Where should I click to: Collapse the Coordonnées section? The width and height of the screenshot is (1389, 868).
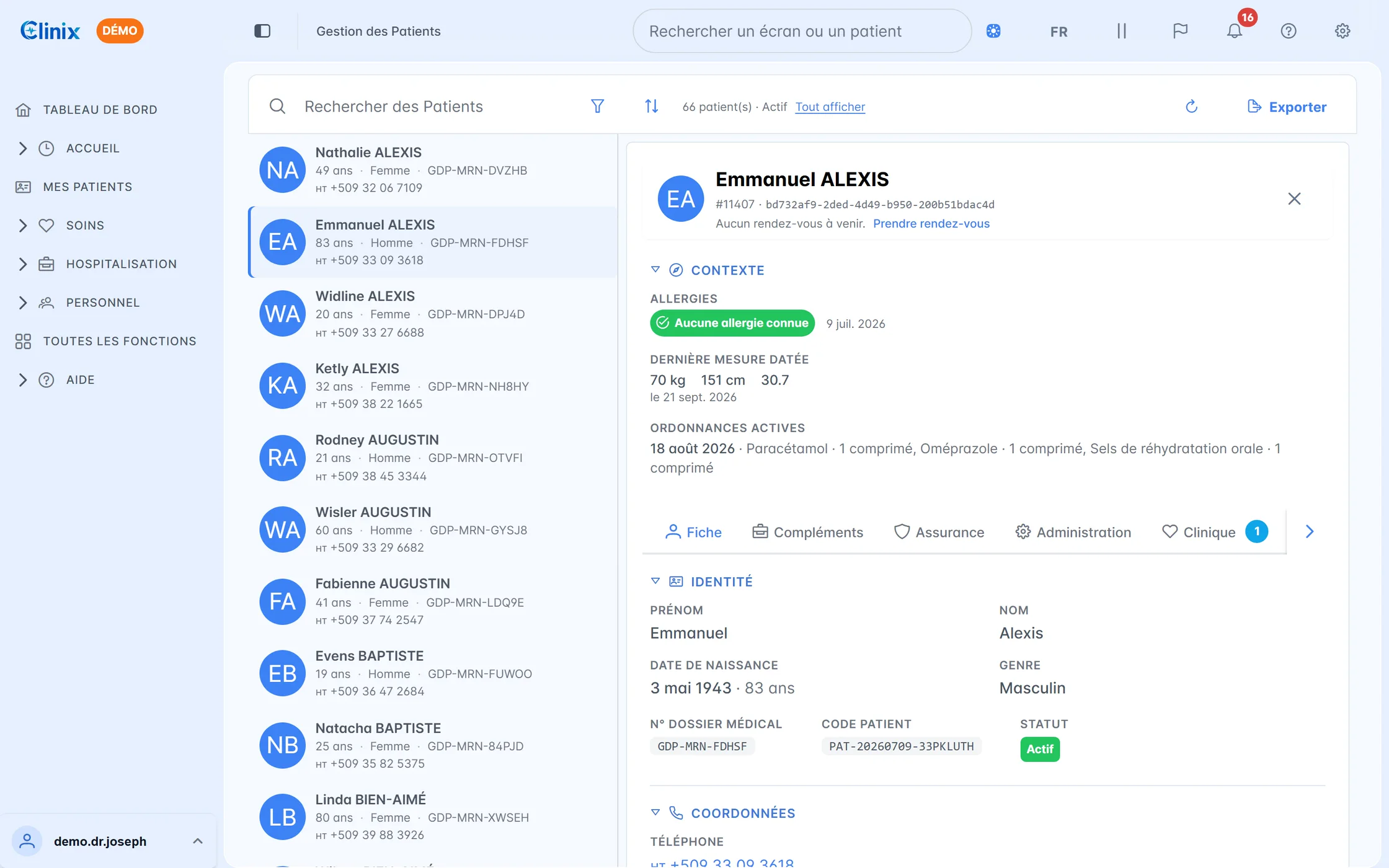click(655, 812)
